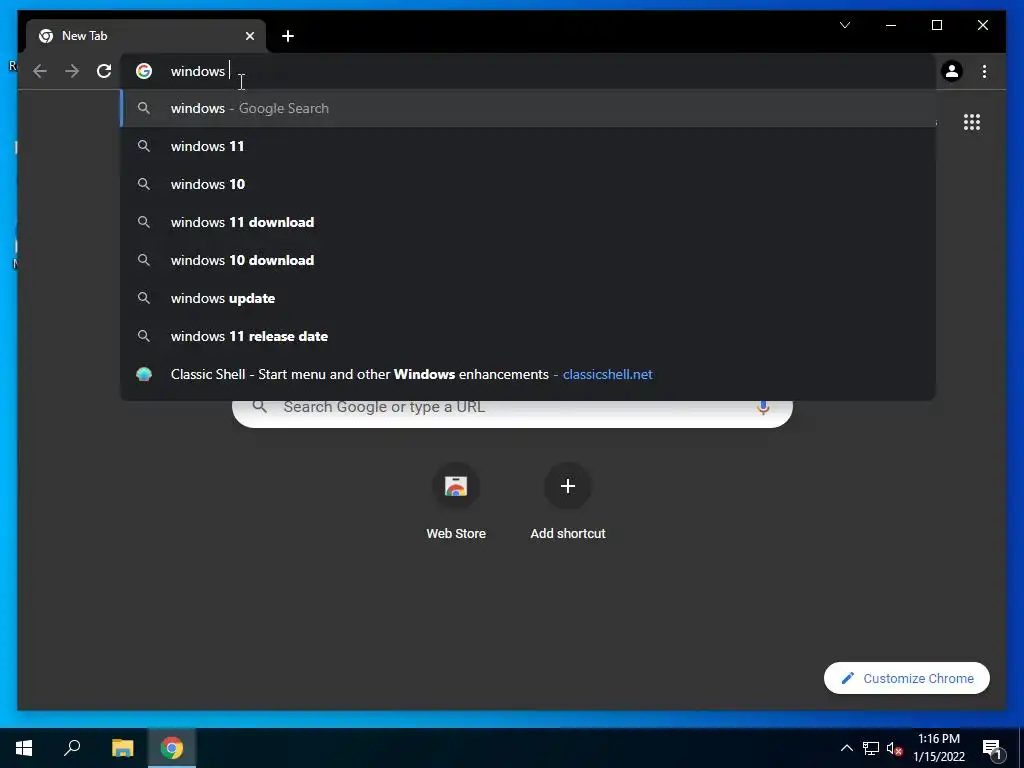Click the browser Forward arrow
1024x768 pixels.
click(x=72, y=71)
